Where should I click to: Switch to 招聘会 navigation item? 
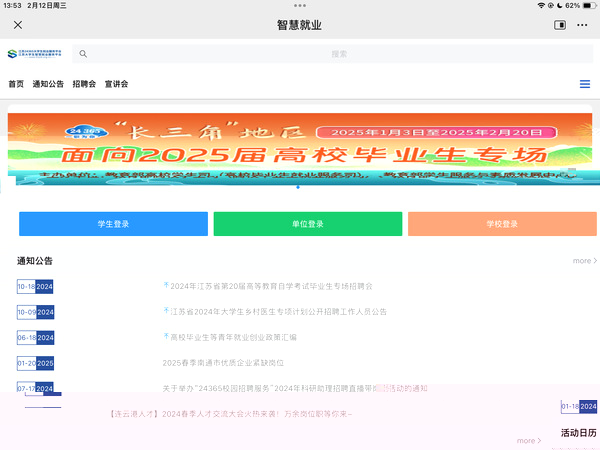[84, 84]
